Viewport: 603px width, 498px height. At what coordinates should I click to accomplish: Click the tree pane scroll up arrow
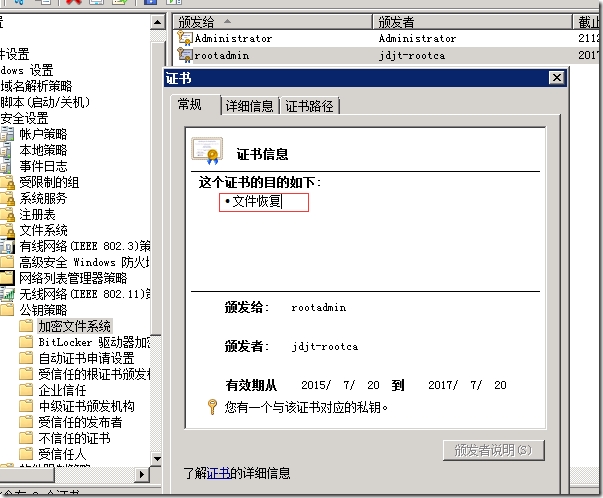(x=157, y=22)
